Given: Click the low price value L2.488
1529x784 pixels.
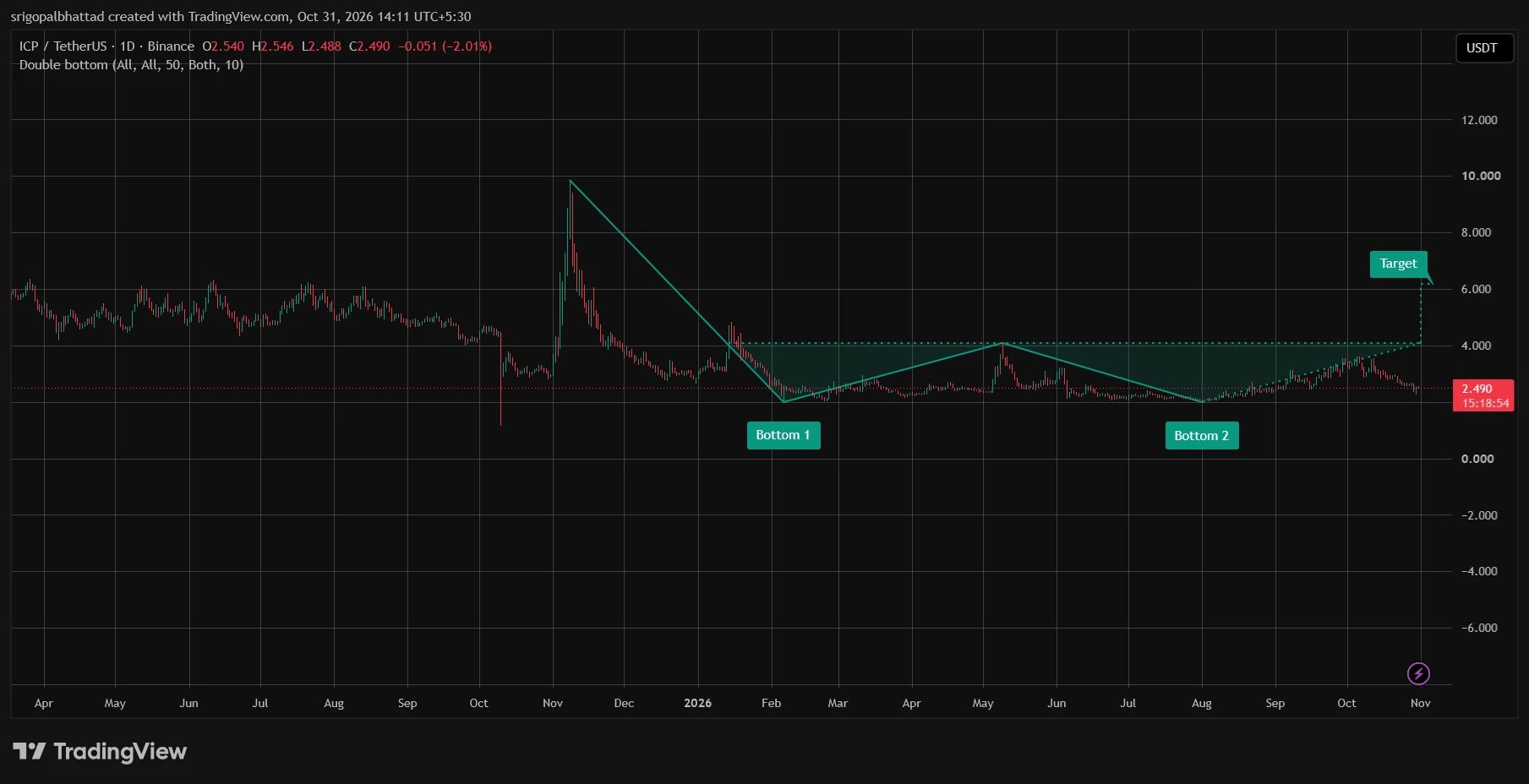Looking at the screenshot, I should pos(321,46).
